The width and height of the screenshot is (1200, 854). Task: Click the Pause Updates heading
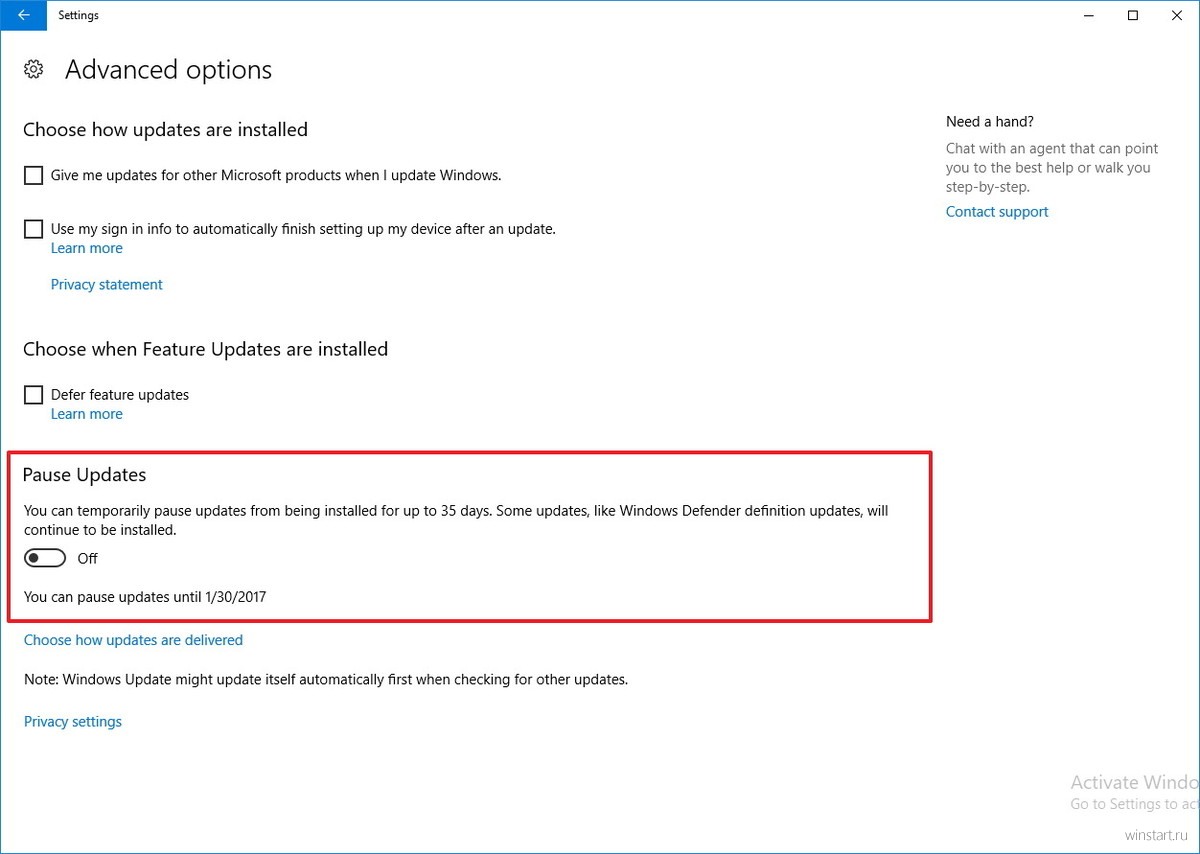click(85, 475)
